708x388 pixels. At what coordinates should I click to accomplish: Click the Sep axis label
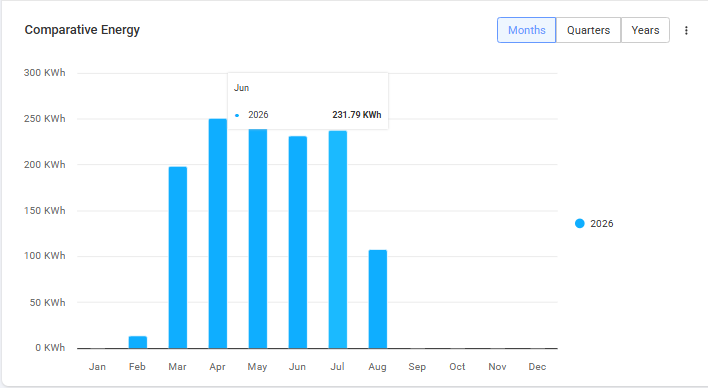417,367
